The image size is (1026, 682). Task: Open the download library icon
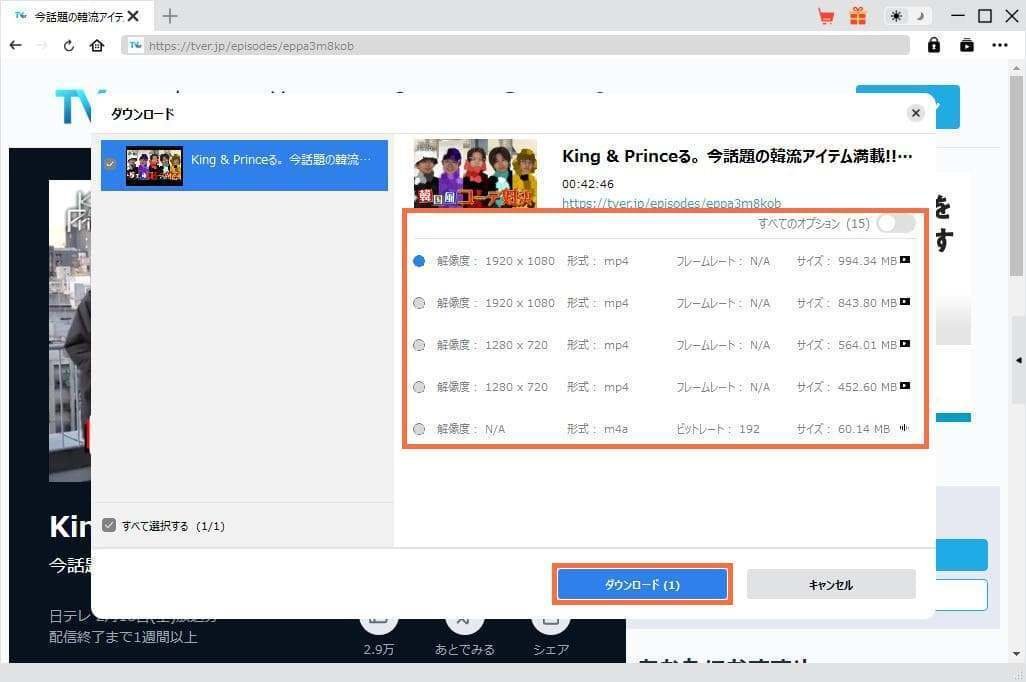(x=966, y=45)
